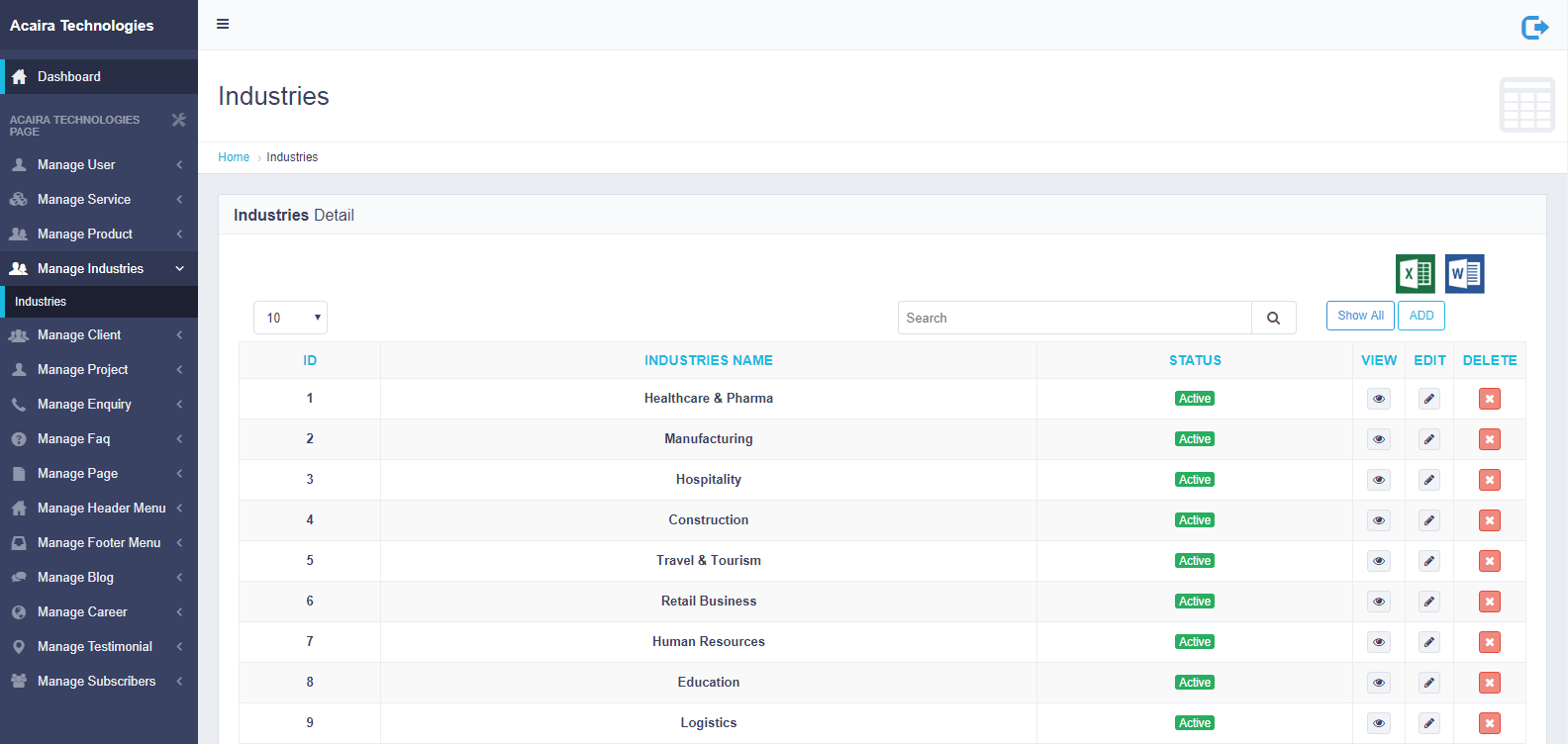View the Construction row with eye icon

point(1378,520)
